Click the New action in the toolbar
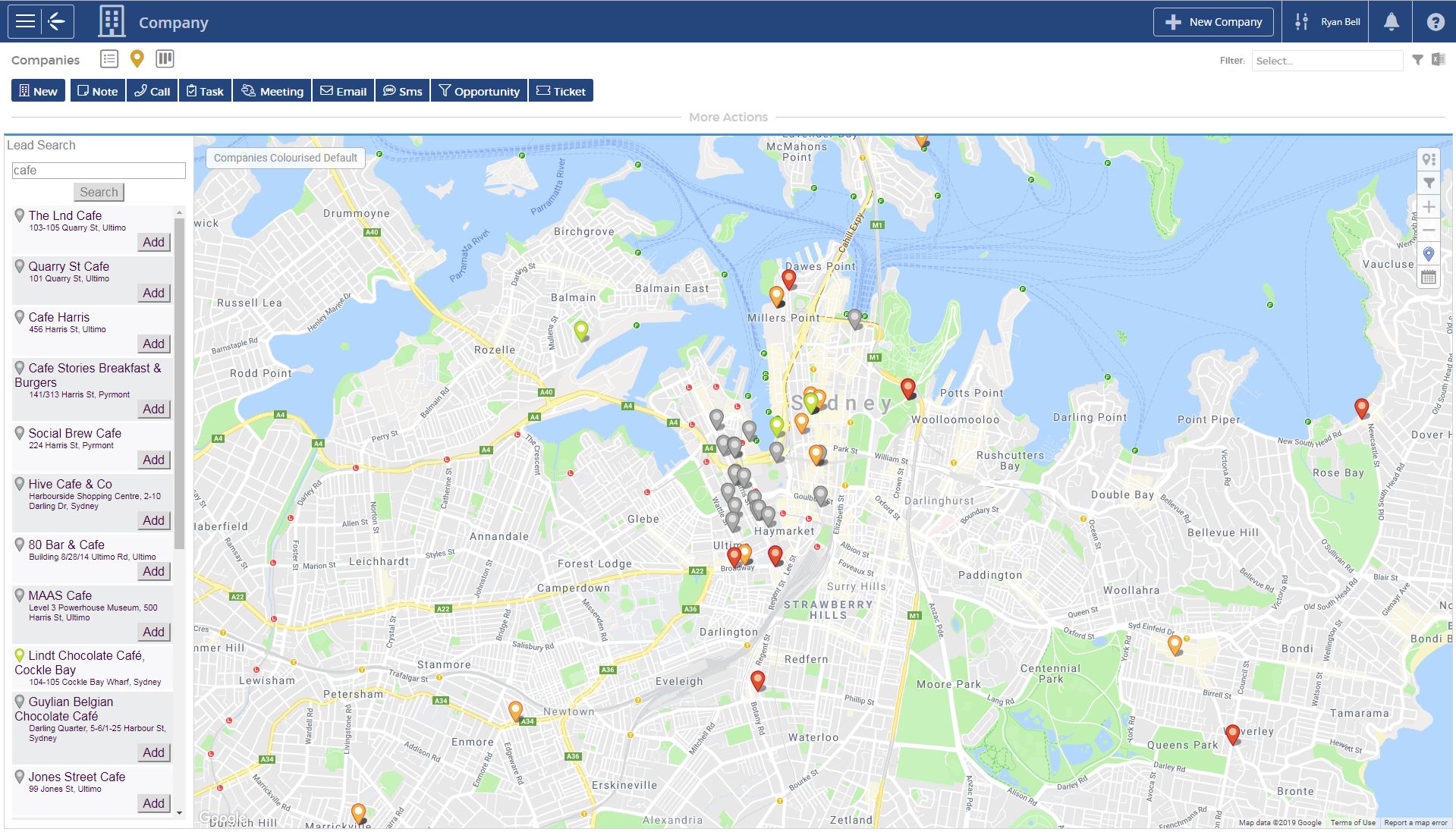1456x832 pixels. pos(38,91)
